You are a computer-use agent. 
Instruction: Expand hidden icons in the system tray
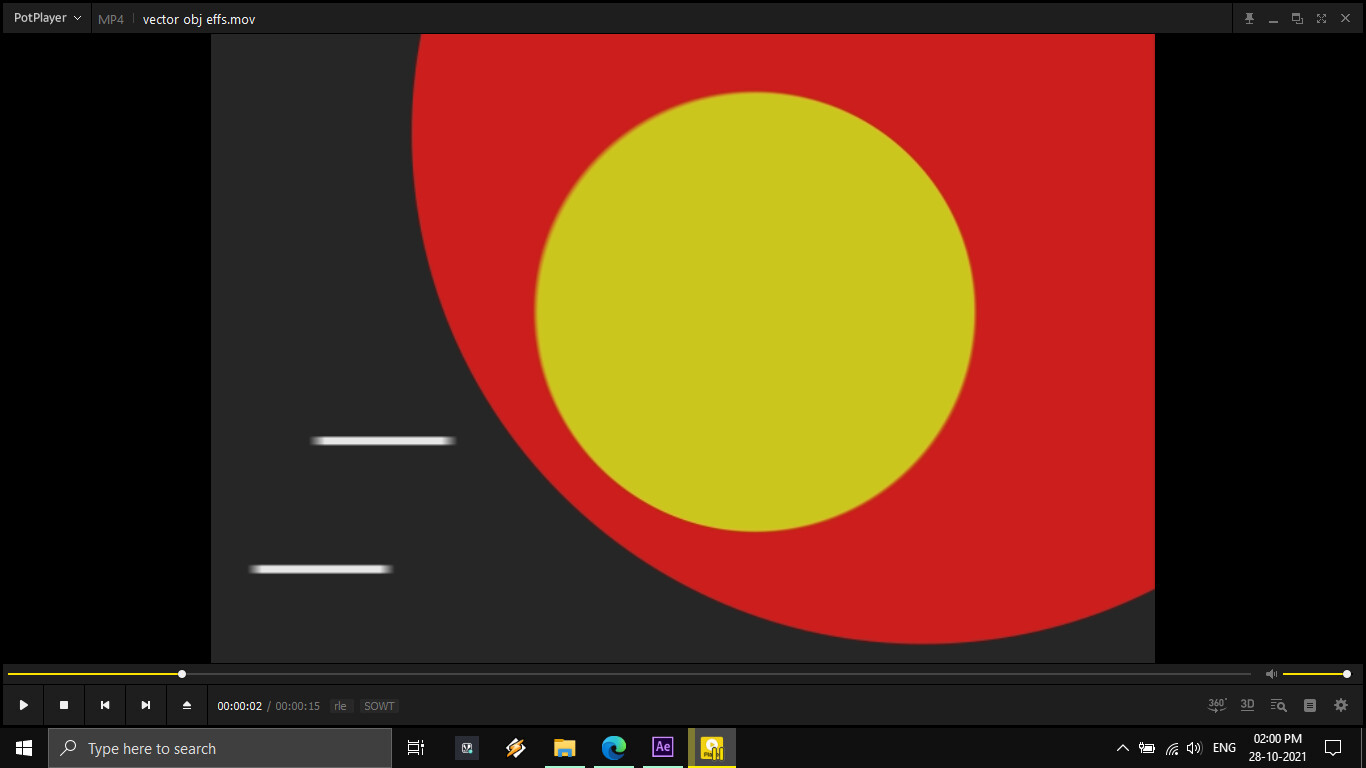1122,747
